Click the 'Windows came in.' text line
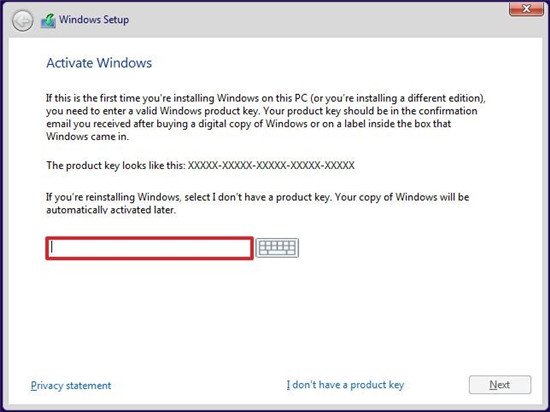 pyautogui.click(x=87, y=136)
